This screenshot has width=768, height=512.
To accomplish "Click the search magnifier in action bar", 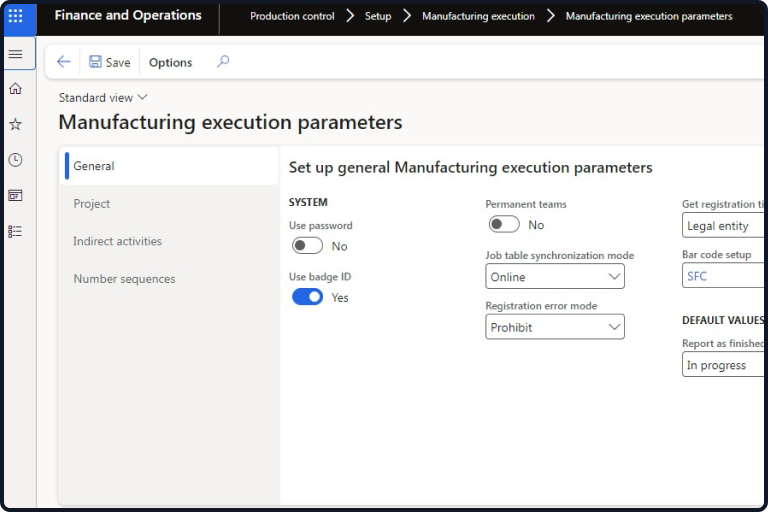I will click(x=223, y=62).
